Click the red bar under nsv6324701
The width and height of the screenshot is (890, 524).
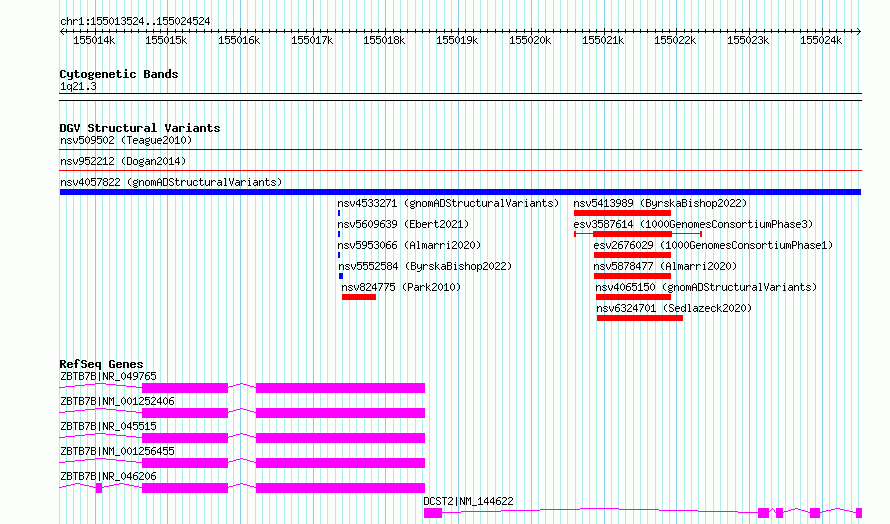640,318
